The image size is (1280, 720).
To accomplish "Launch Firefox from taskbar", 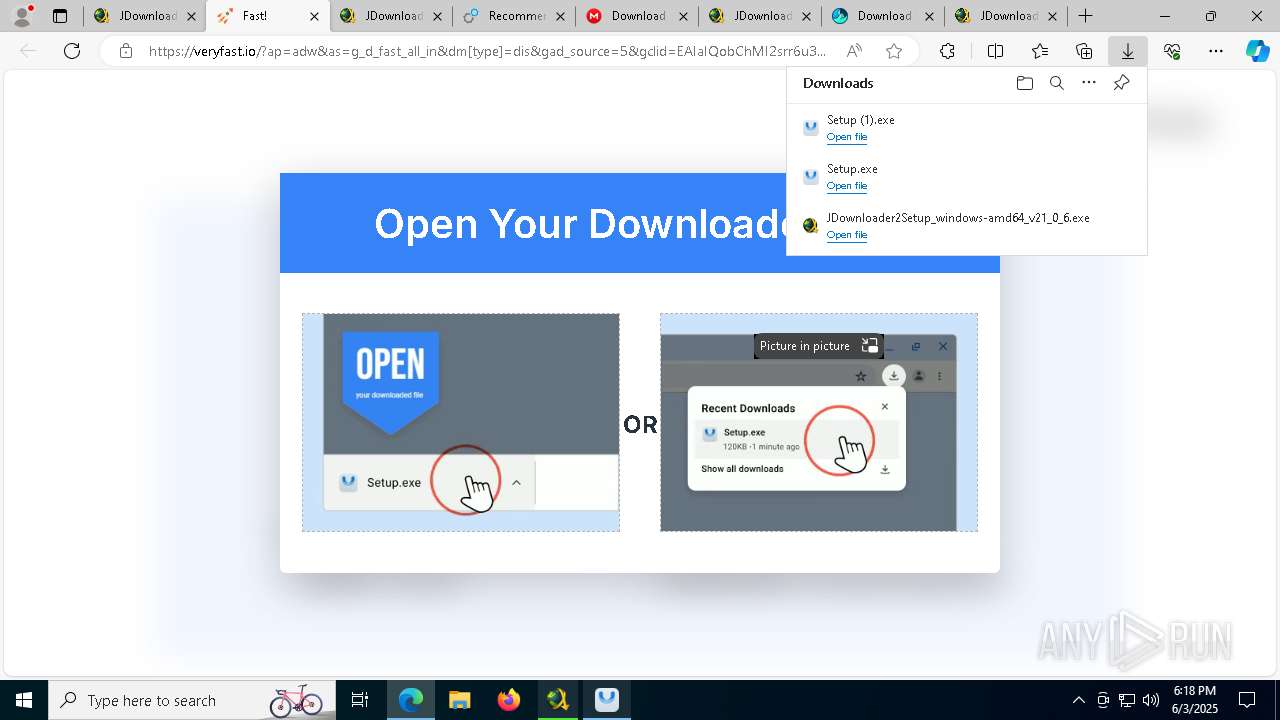I will pyautogui.click(x=509, y=700).
